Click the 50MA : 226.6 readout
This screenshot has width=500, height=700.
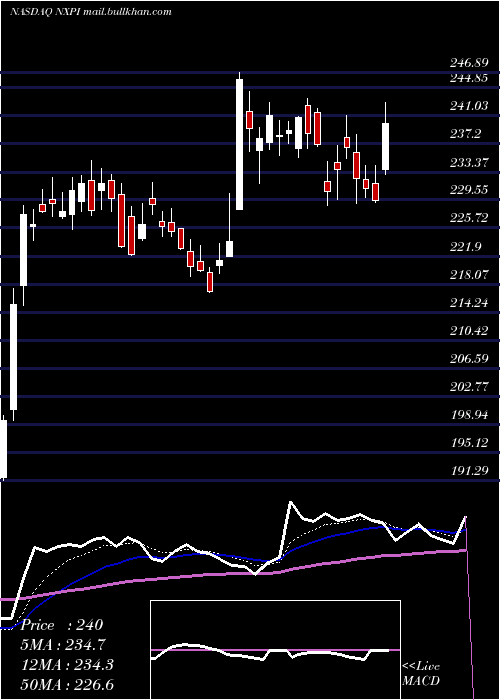[x=67, y=684]
